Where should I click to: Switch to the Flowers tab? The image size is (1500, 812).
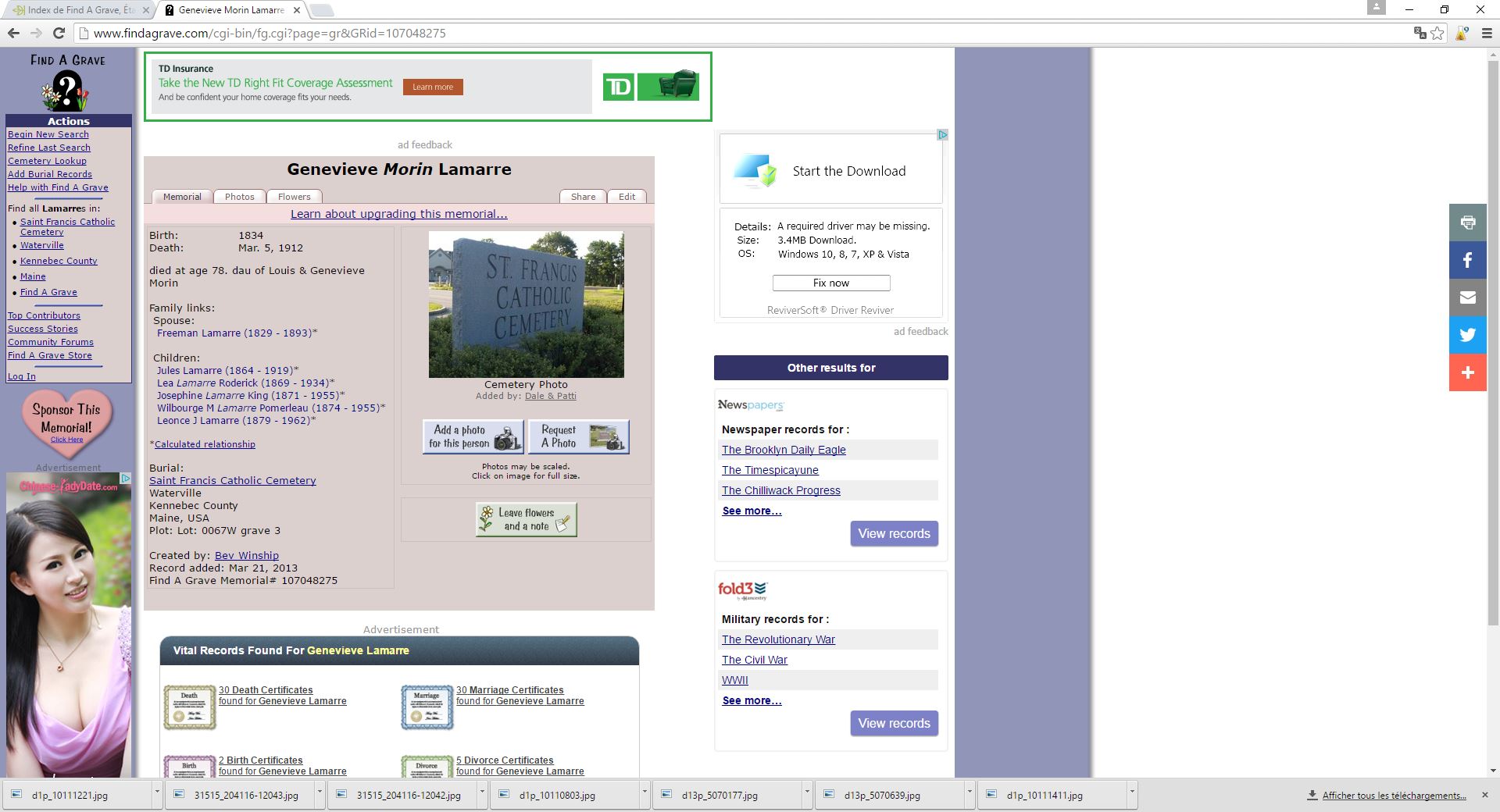(294, 197)
